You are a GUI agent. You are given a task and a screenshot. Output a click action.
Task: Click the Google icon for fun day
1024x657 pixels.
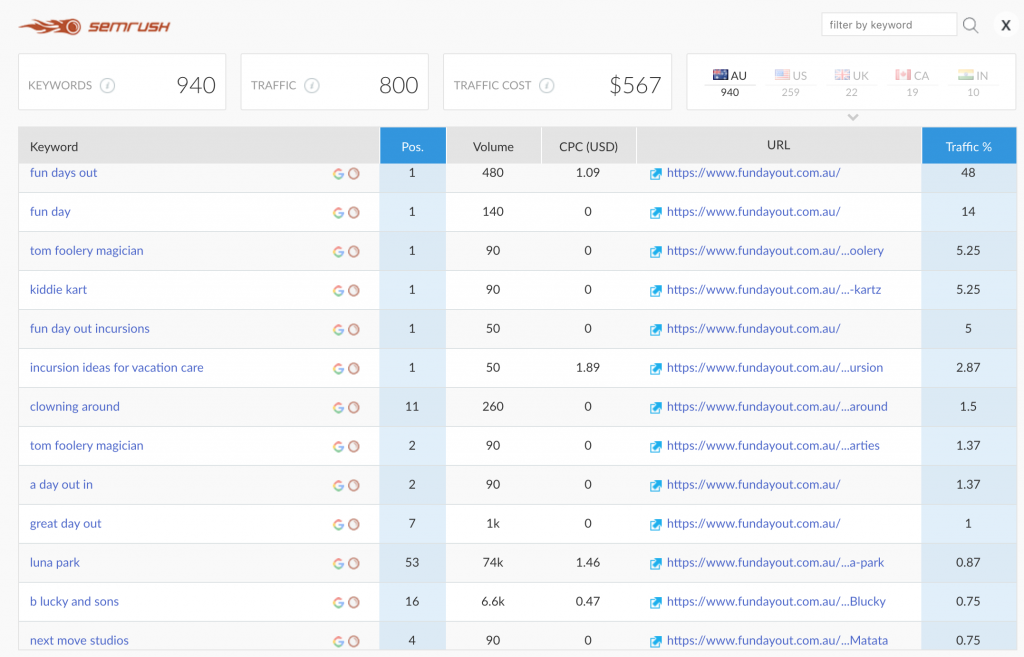338,213
